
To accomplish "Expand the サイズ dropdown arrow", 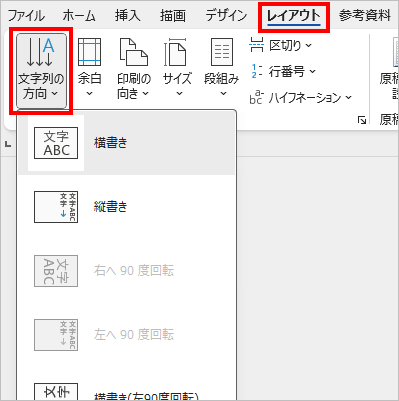I will (x=179, y=94).
